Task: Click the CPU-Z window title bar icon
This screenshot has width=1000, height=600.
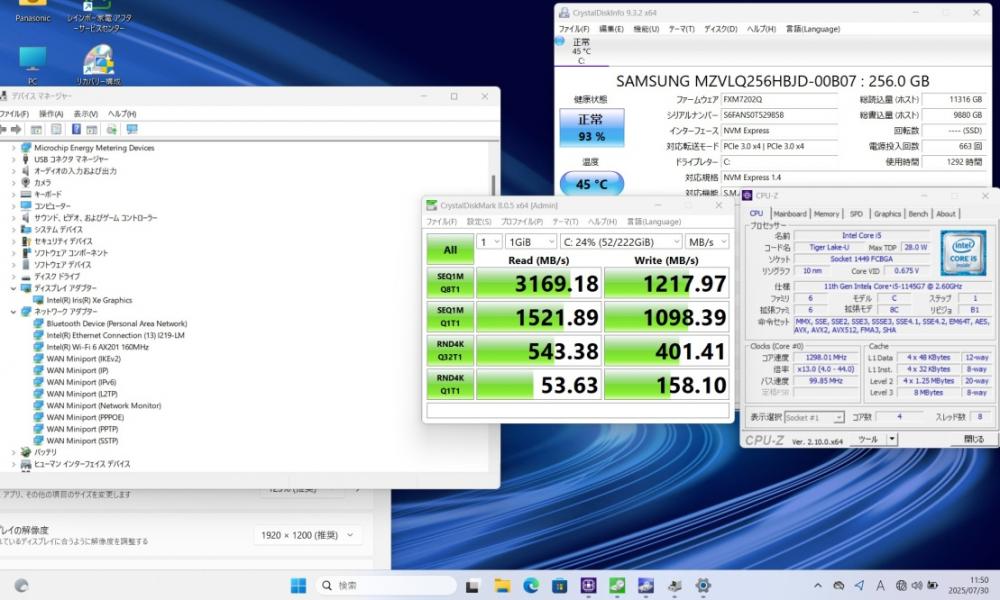Action: pyautogui.click(x=747, y=195)
